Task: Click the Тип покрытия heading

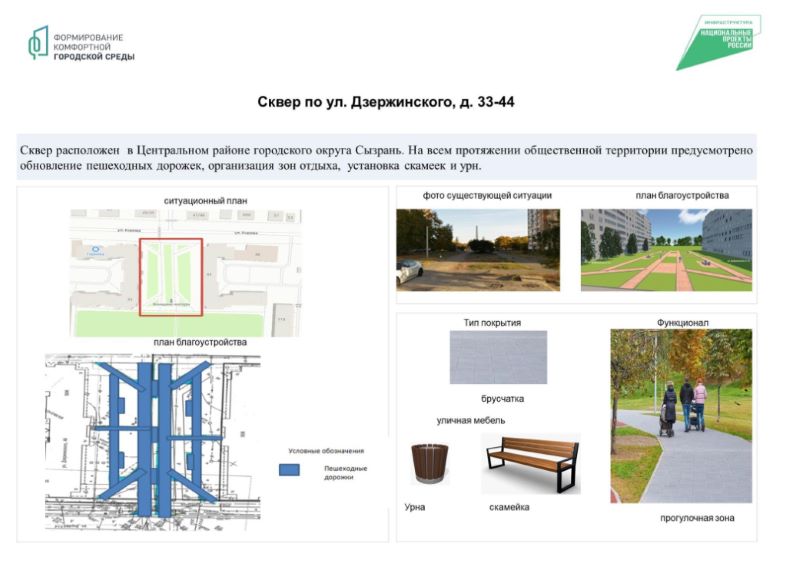Action: point(492,323)
